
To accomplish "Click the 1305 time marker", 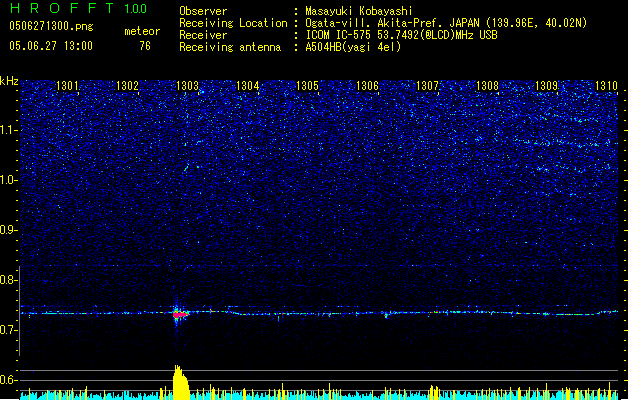I will pyautogui.click(x=307, y=86).
